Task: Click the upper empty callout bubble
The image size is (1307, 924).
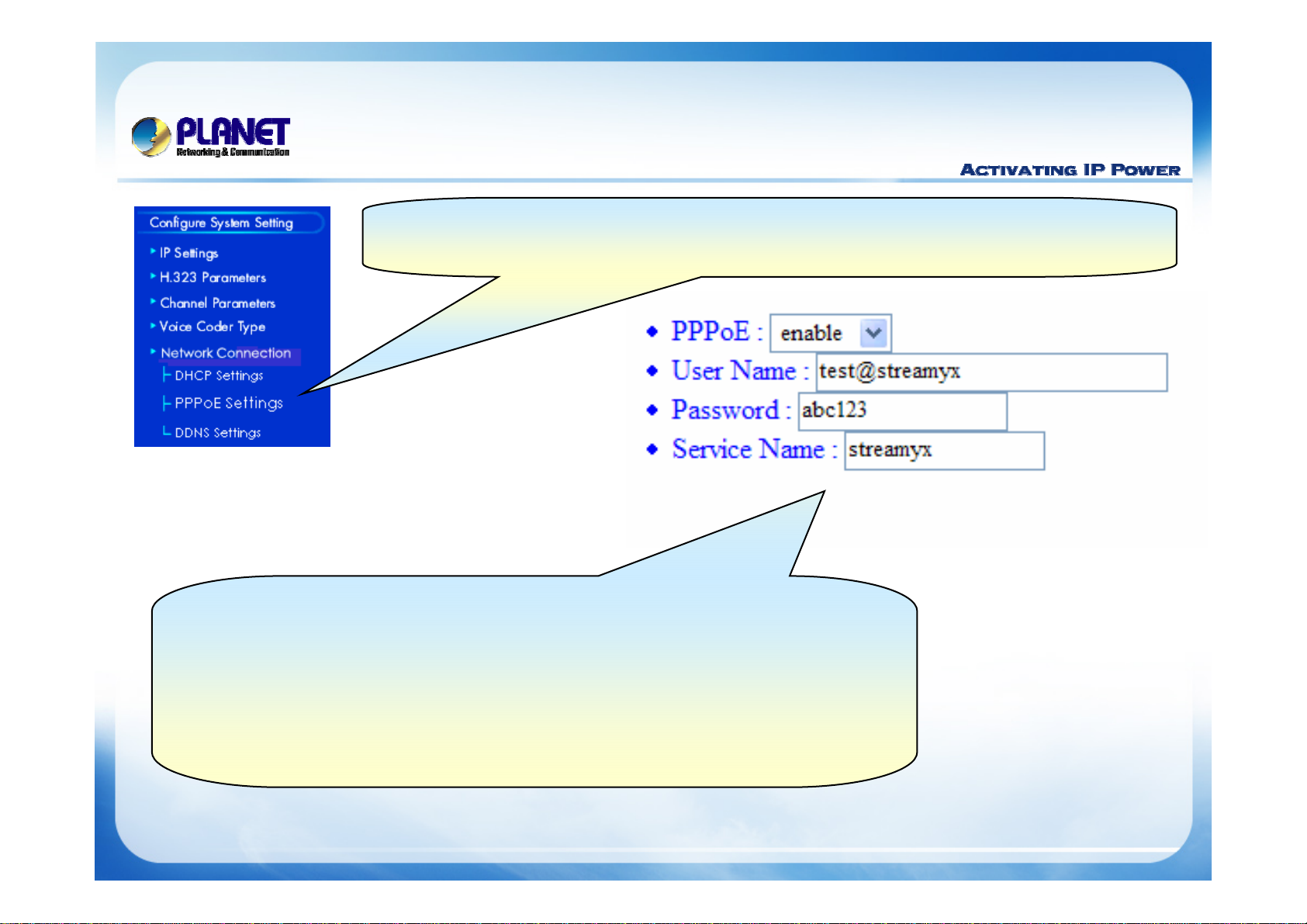Action: click(769, 236)
